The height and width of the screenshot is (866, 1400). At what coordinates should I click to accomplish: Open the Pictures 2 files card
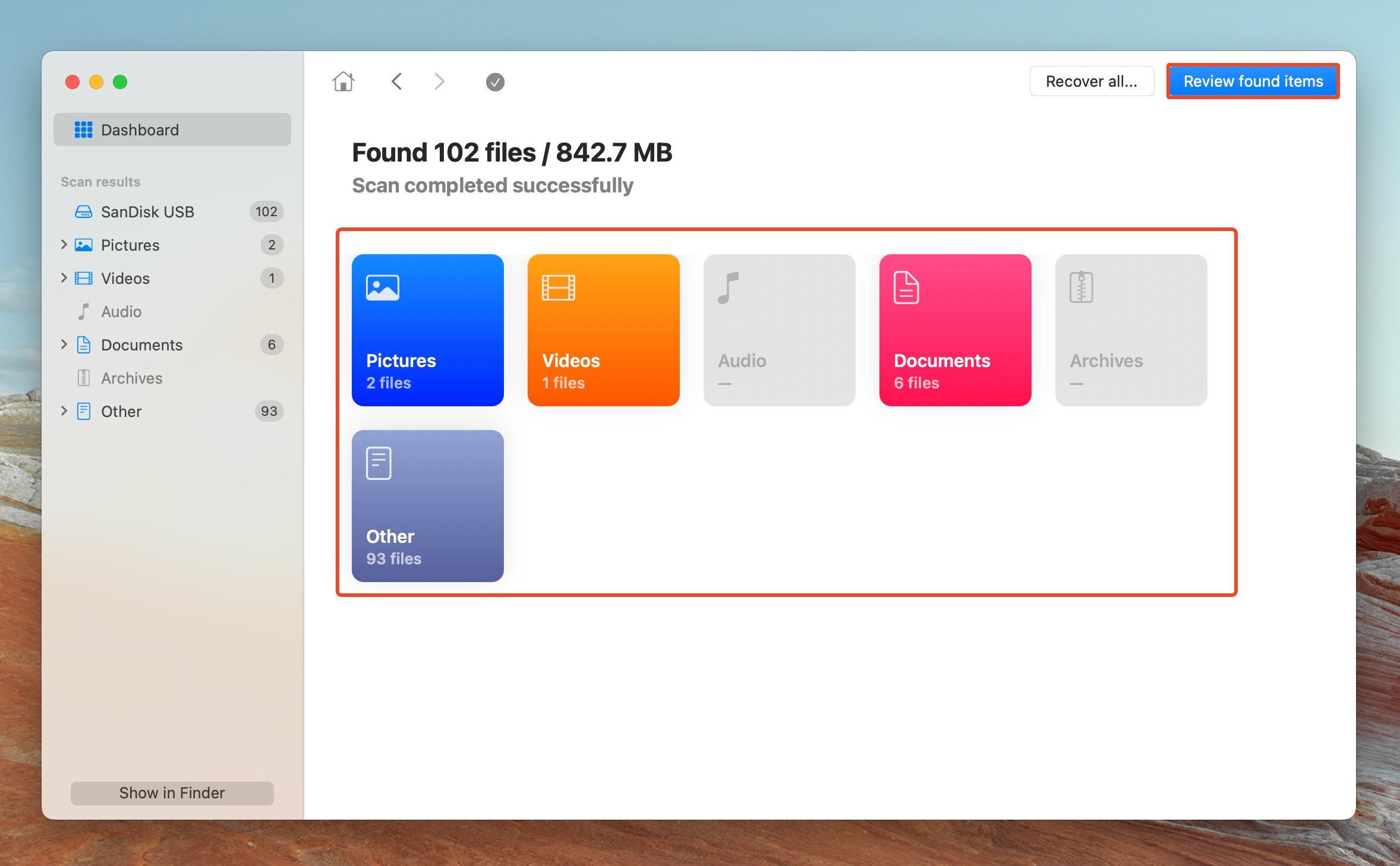tap(428, 330)
